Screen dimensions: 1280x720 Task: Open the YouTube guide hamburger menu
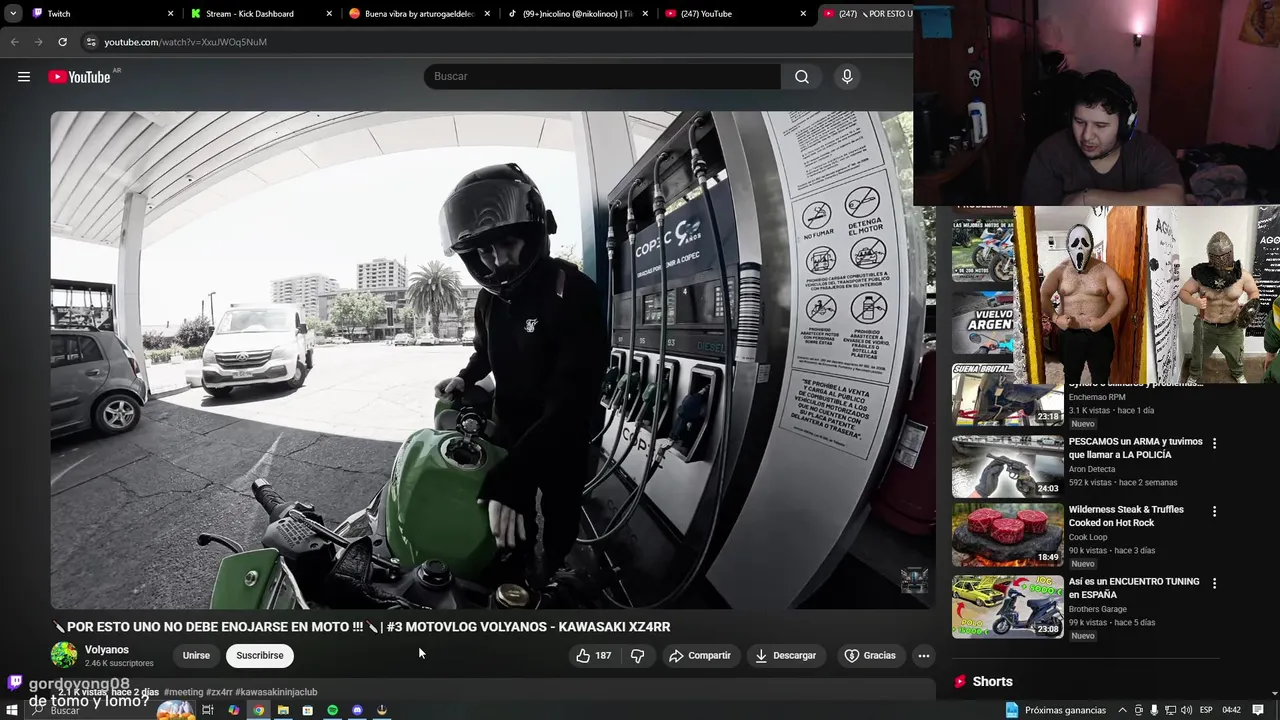pos(24,77)
